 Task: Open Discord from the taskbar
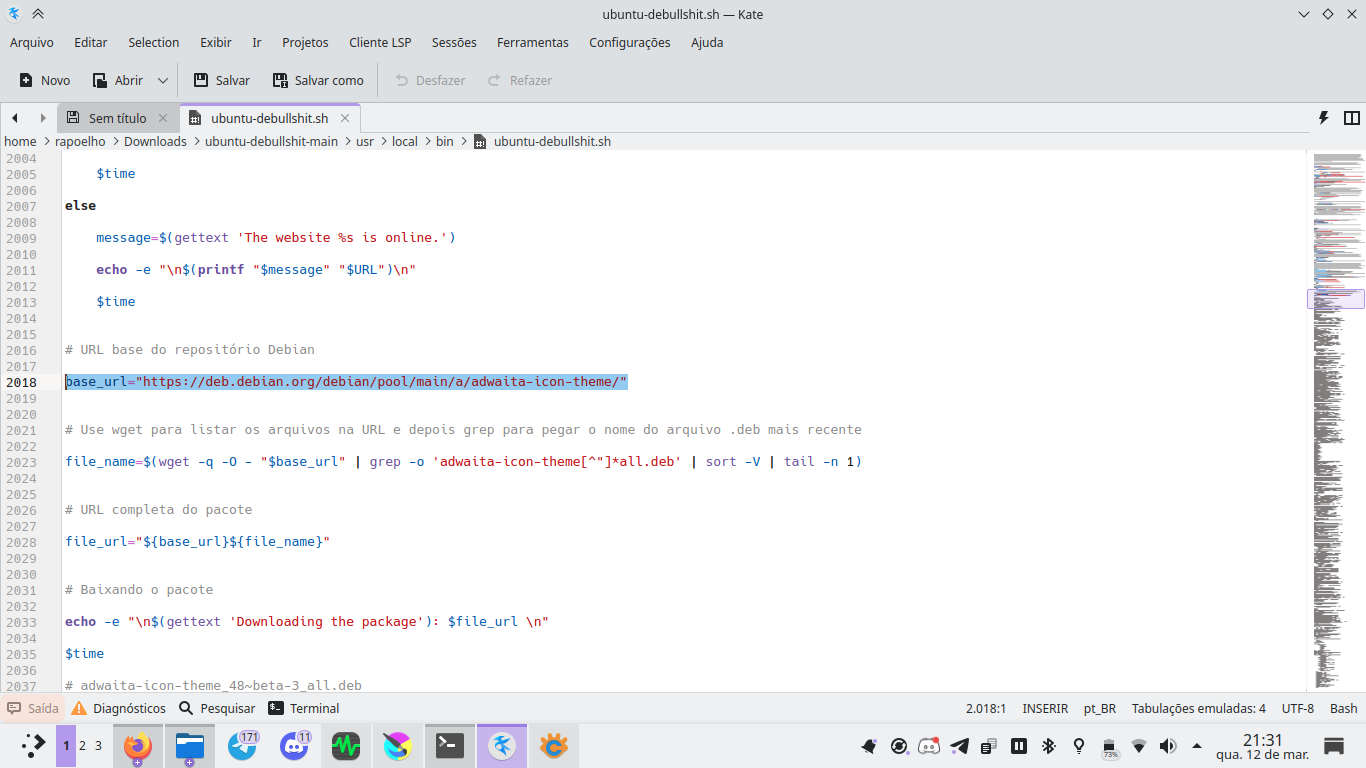[294, 746]
